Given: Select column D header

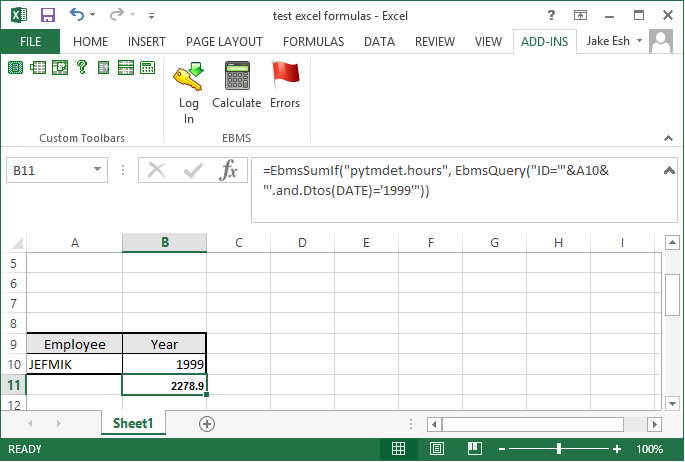Looking at the screenshot, I should [302, 243].
